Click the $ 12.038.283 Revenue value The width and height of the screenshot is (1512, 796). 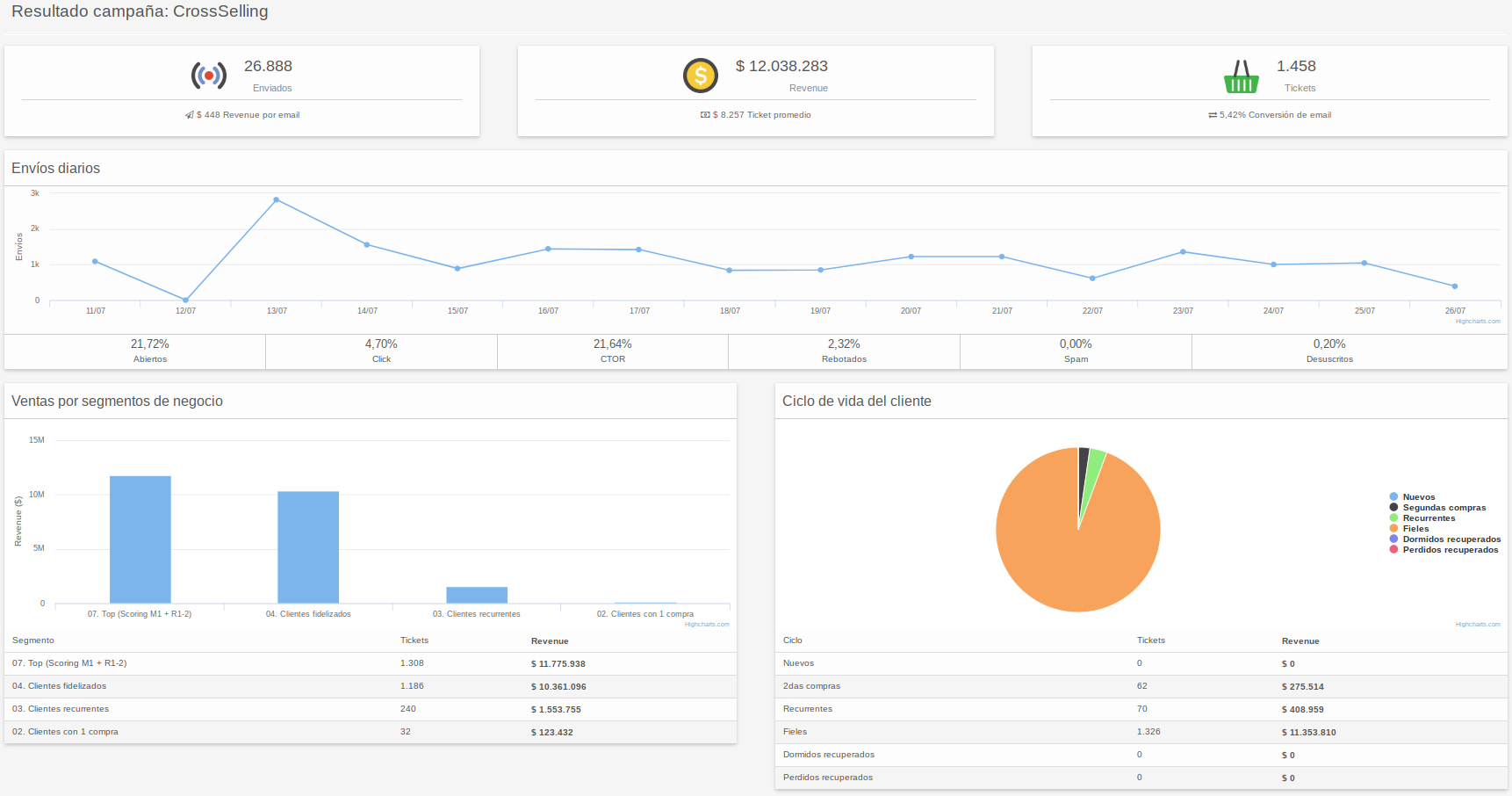click(x=781, y=67)
